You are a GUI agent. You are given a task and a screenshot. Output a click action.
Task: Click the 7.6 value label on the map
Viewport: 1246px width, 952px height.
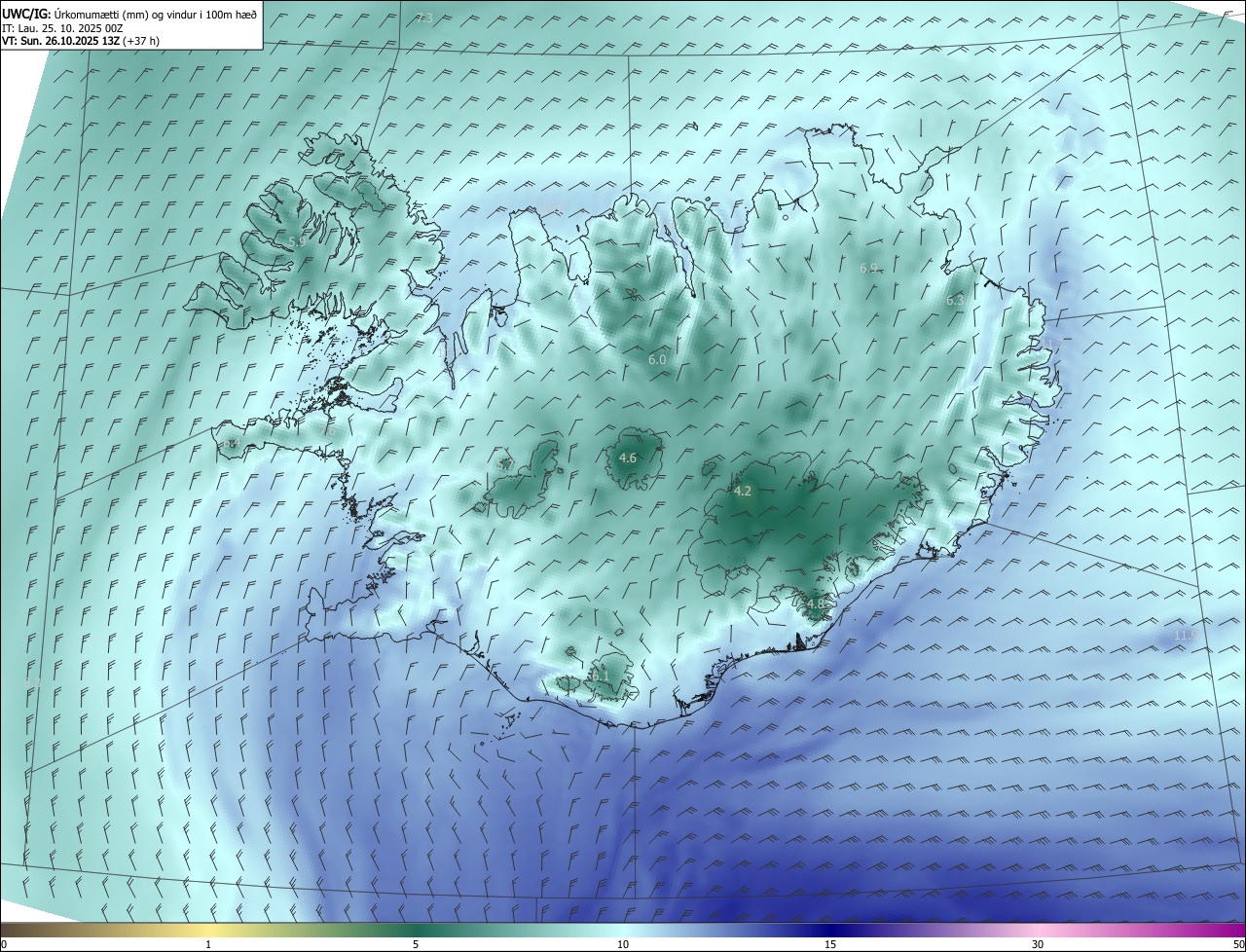(327, 431)
